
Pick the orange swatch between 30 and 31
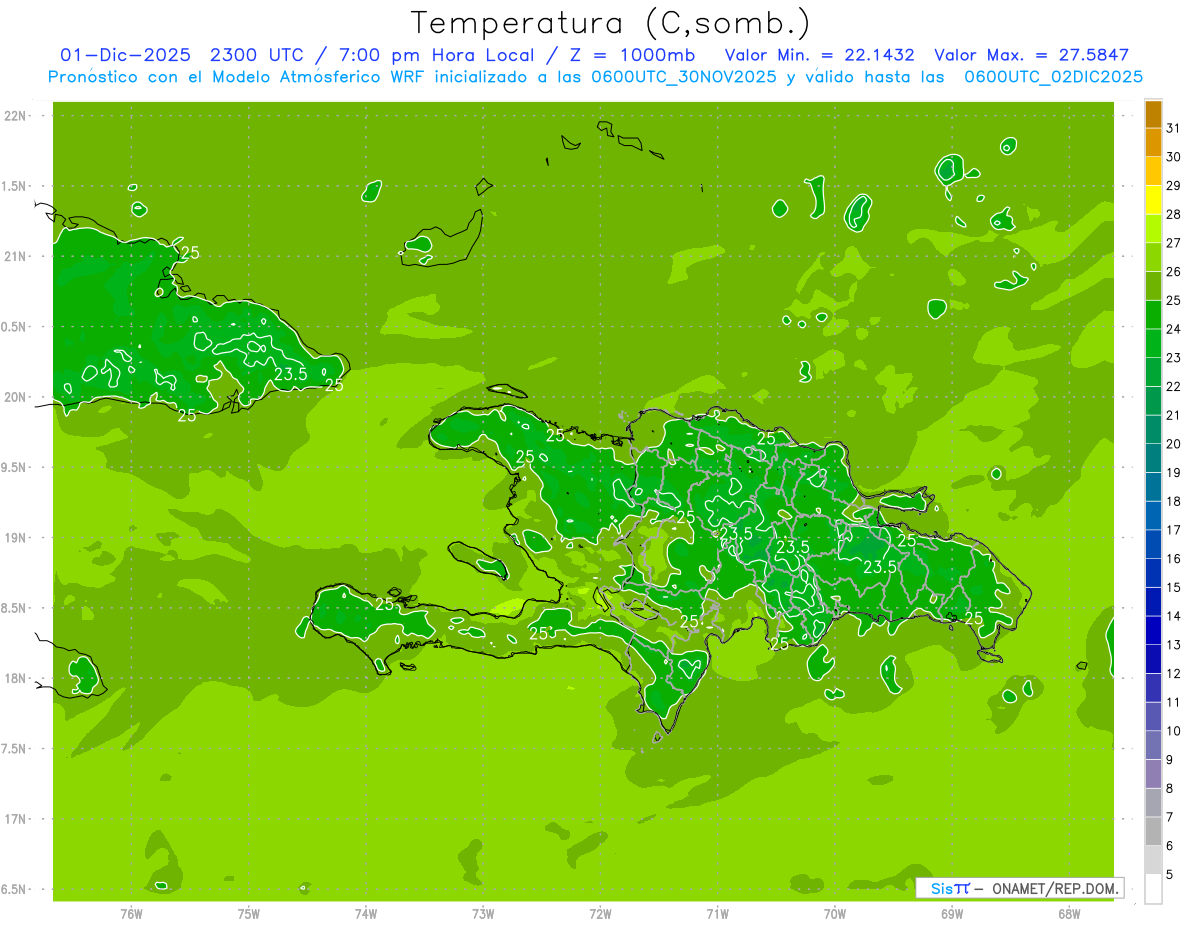click(x=1153, y=143)
